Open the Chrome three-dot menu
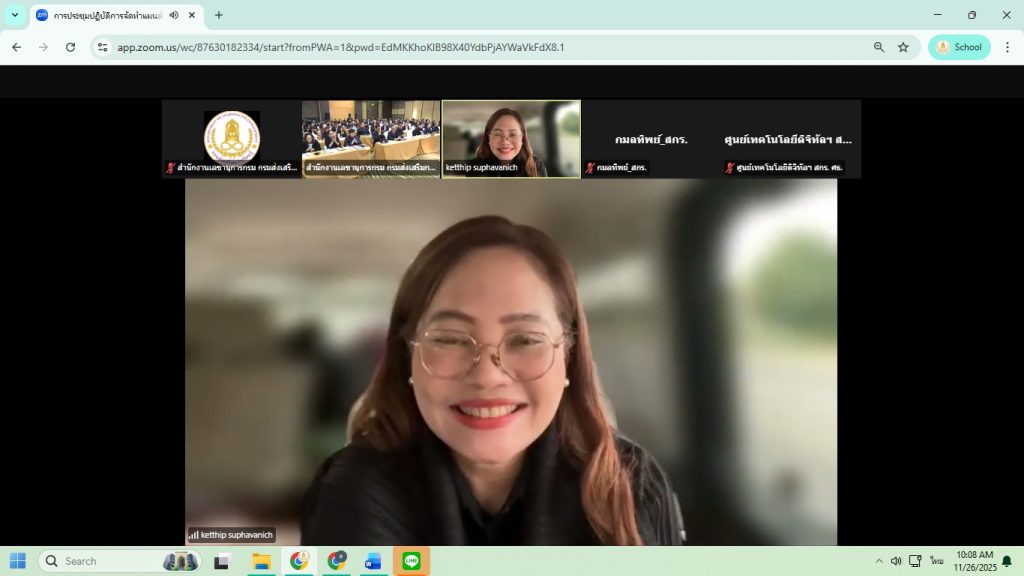 [x=1007, y=47]
